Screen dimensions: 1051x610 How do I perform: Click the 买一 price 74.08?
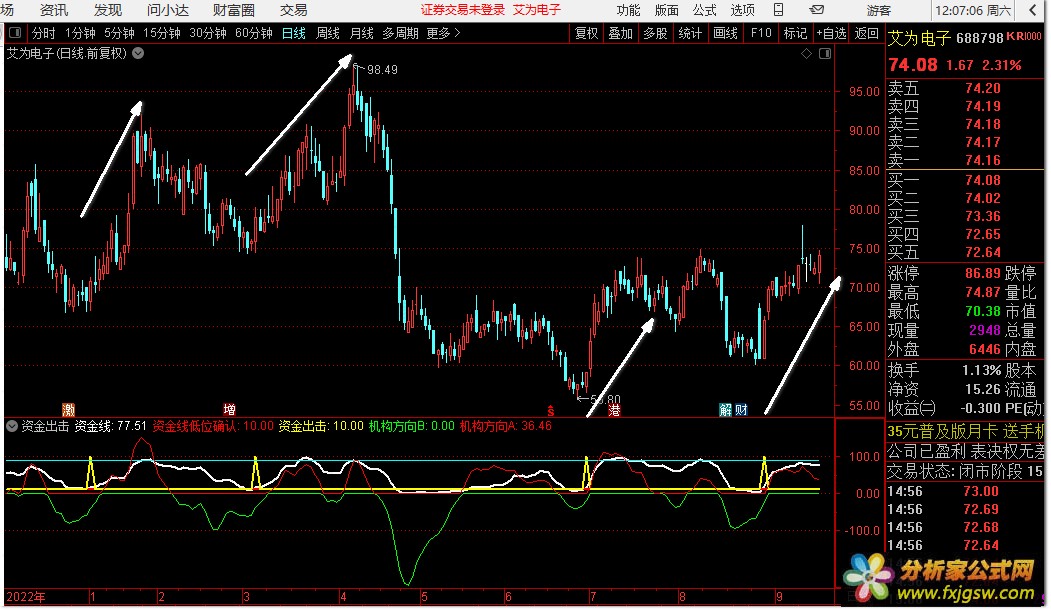(x=983, y=180)
